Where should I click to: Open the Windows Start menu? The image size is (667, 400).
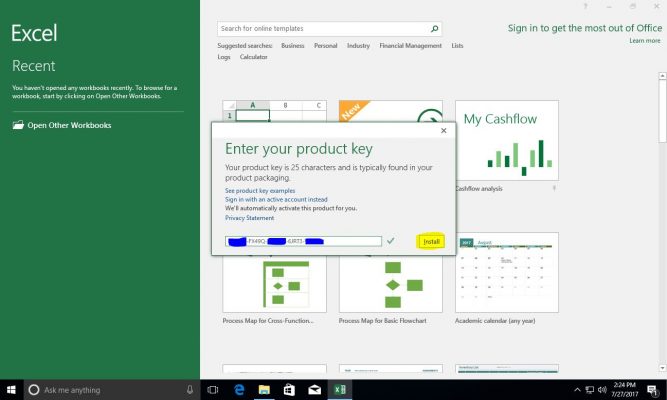click(x=11, y=390)
